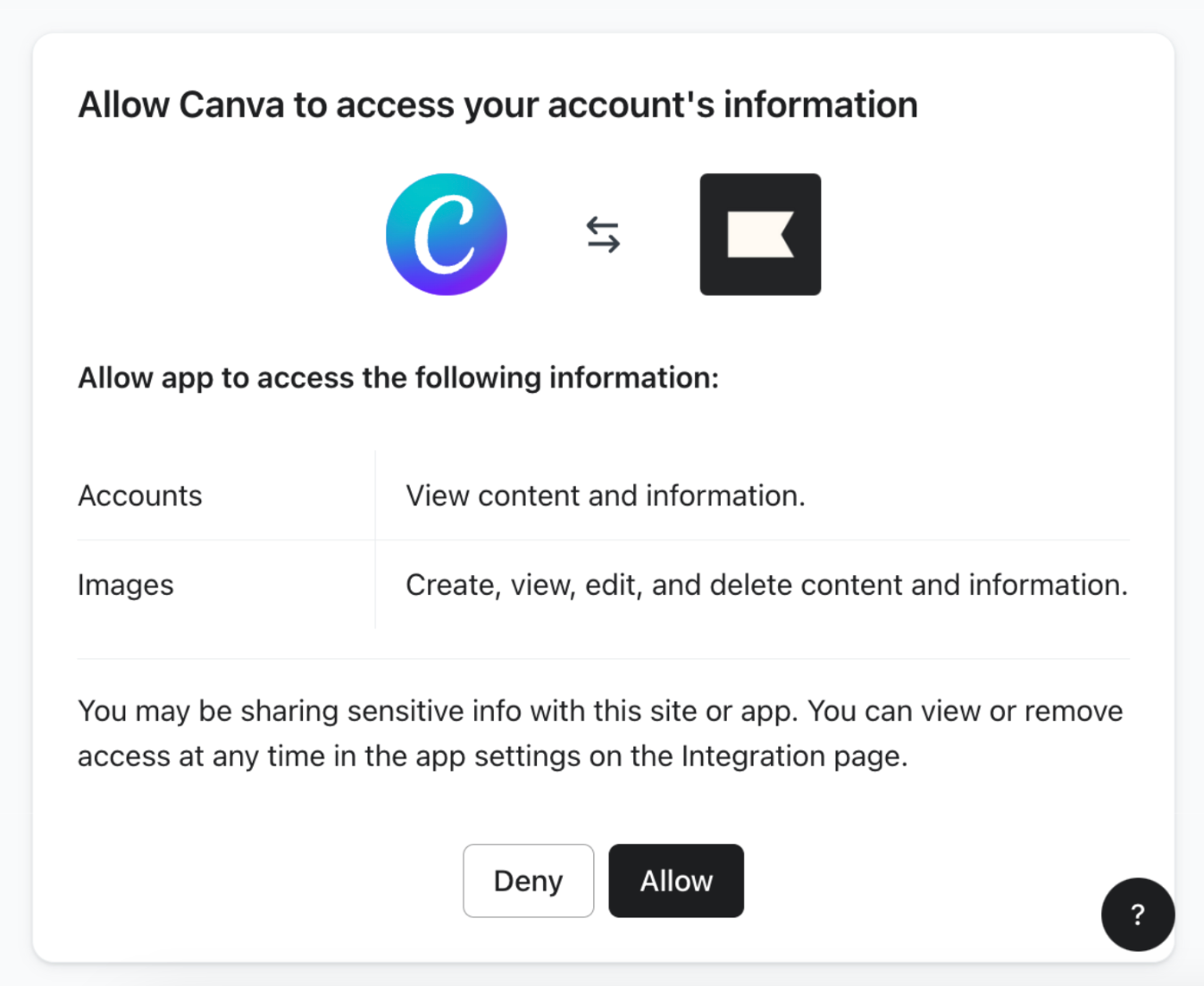Screen dimensions: 1204x986
Task: Click the "Allow app to access the following information" subheading
Action: click(x=398, y=378)
